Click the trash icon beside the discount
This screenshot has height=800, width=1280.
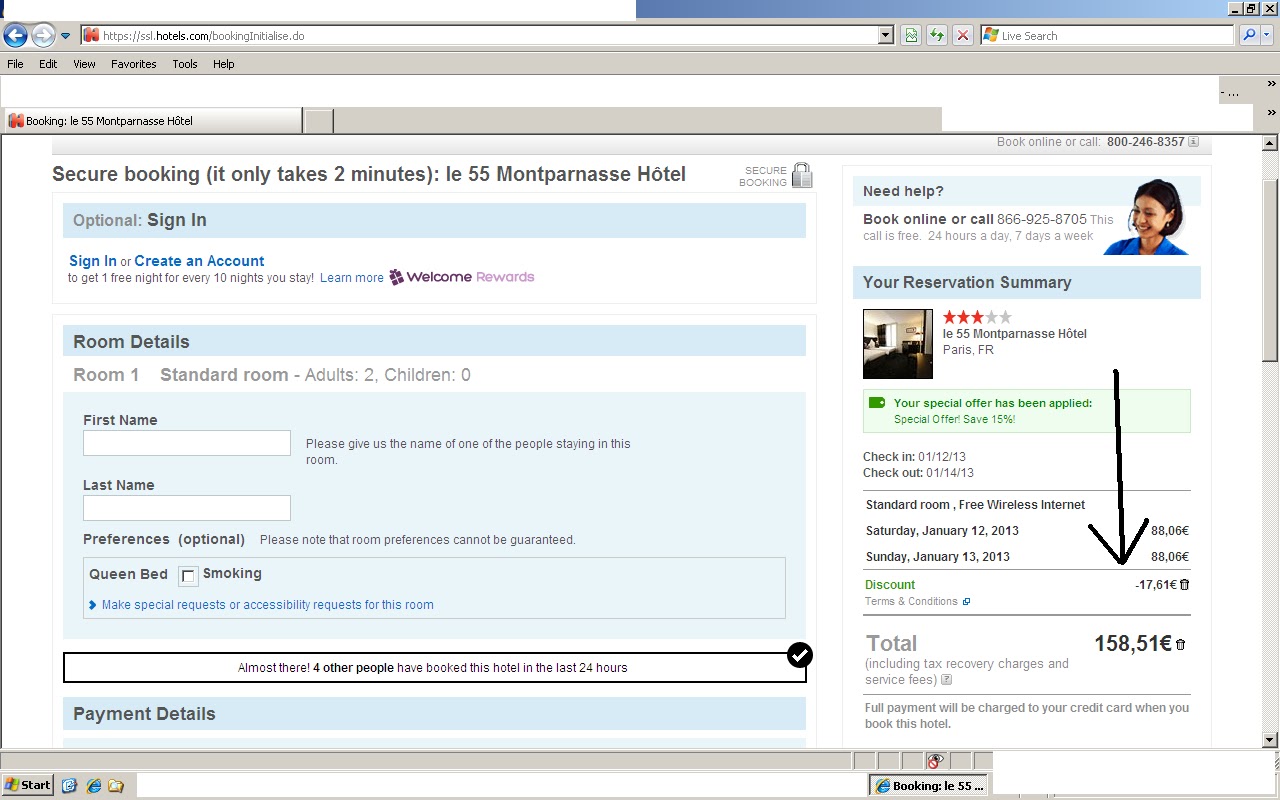click(x=1184, y=585)
